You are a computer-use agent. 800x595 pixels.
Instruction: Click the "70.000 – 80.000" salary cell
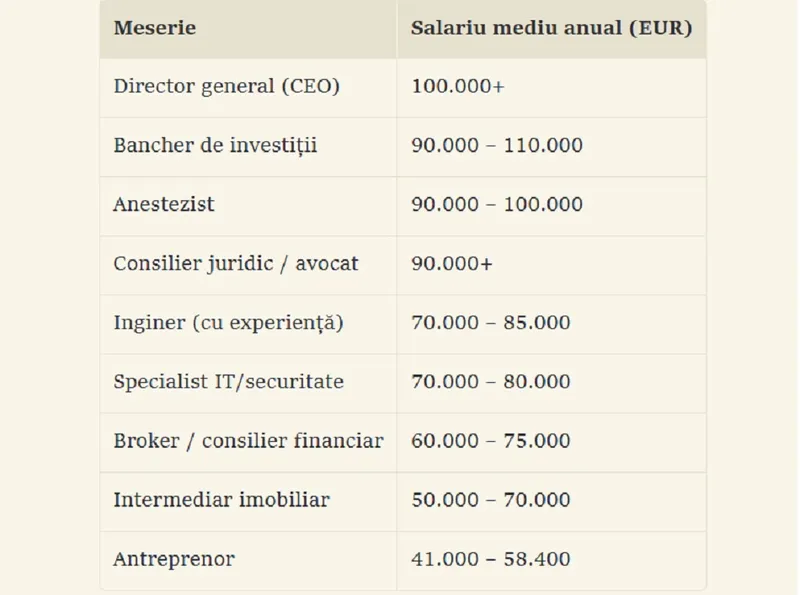click(x=491, y=382)
